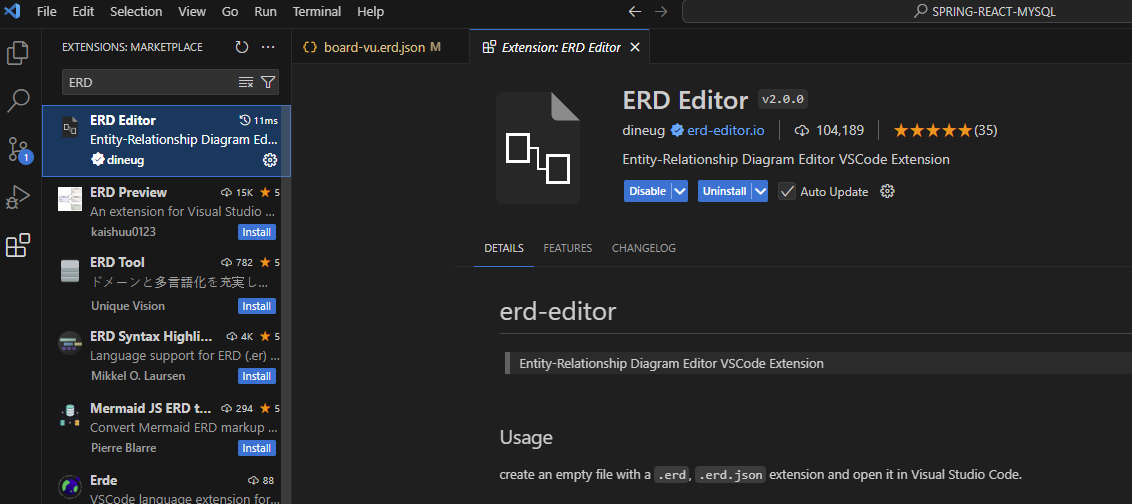Open manage gear for ERD Editor list item
This screenshot has width=1132, height=504.
tap(270, 160)
